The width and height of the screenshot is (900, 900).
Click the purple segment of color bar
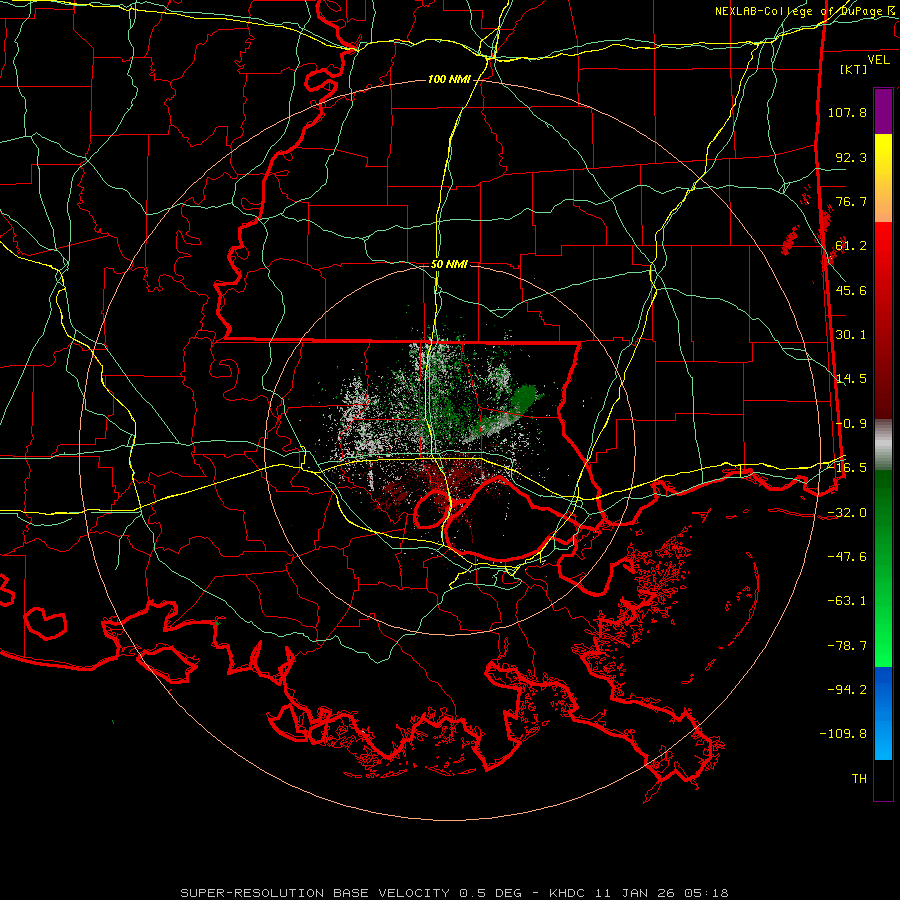(883, 111)
